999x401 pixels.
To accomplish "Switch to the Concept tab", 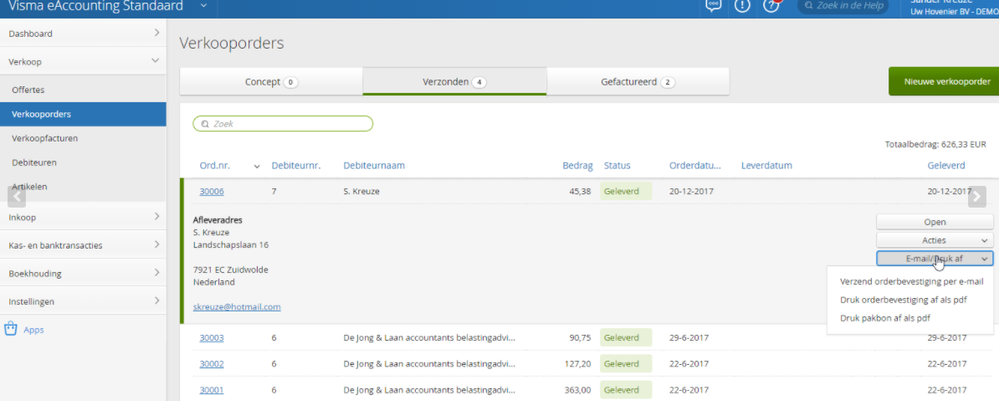I will (271, 82).
